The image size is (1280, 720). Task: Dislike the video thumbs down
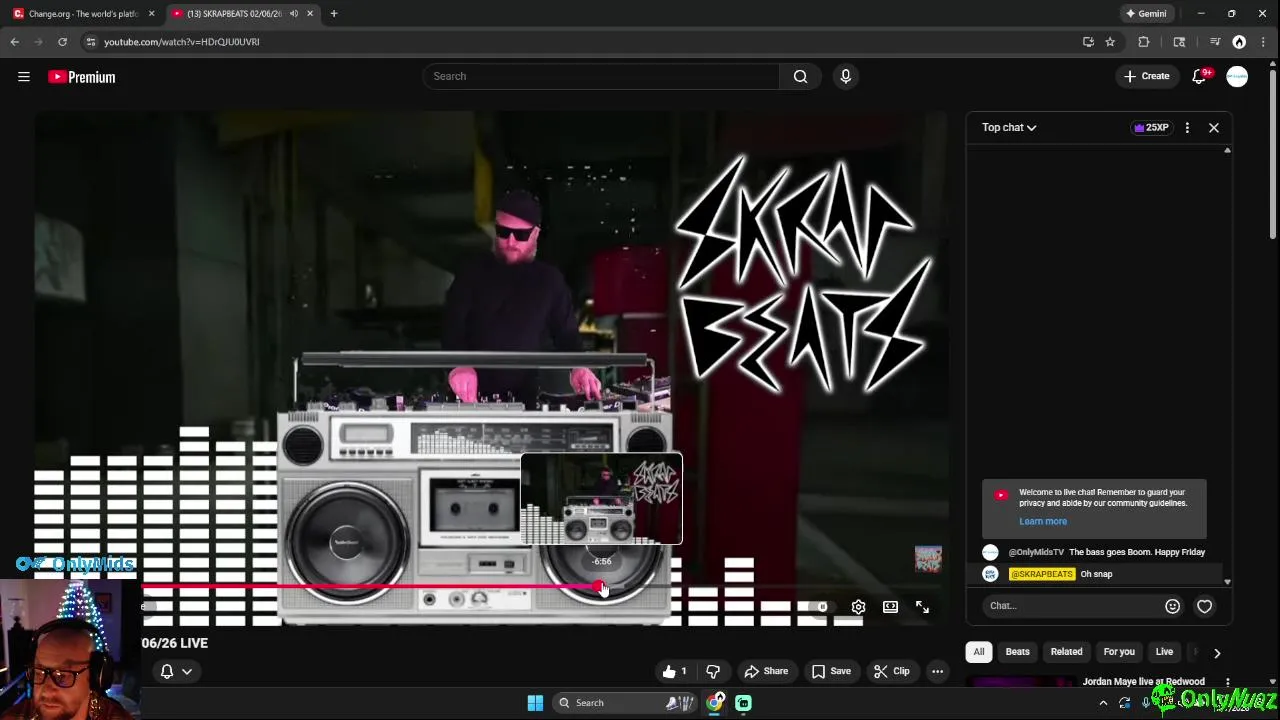click(x=713, y=671)
